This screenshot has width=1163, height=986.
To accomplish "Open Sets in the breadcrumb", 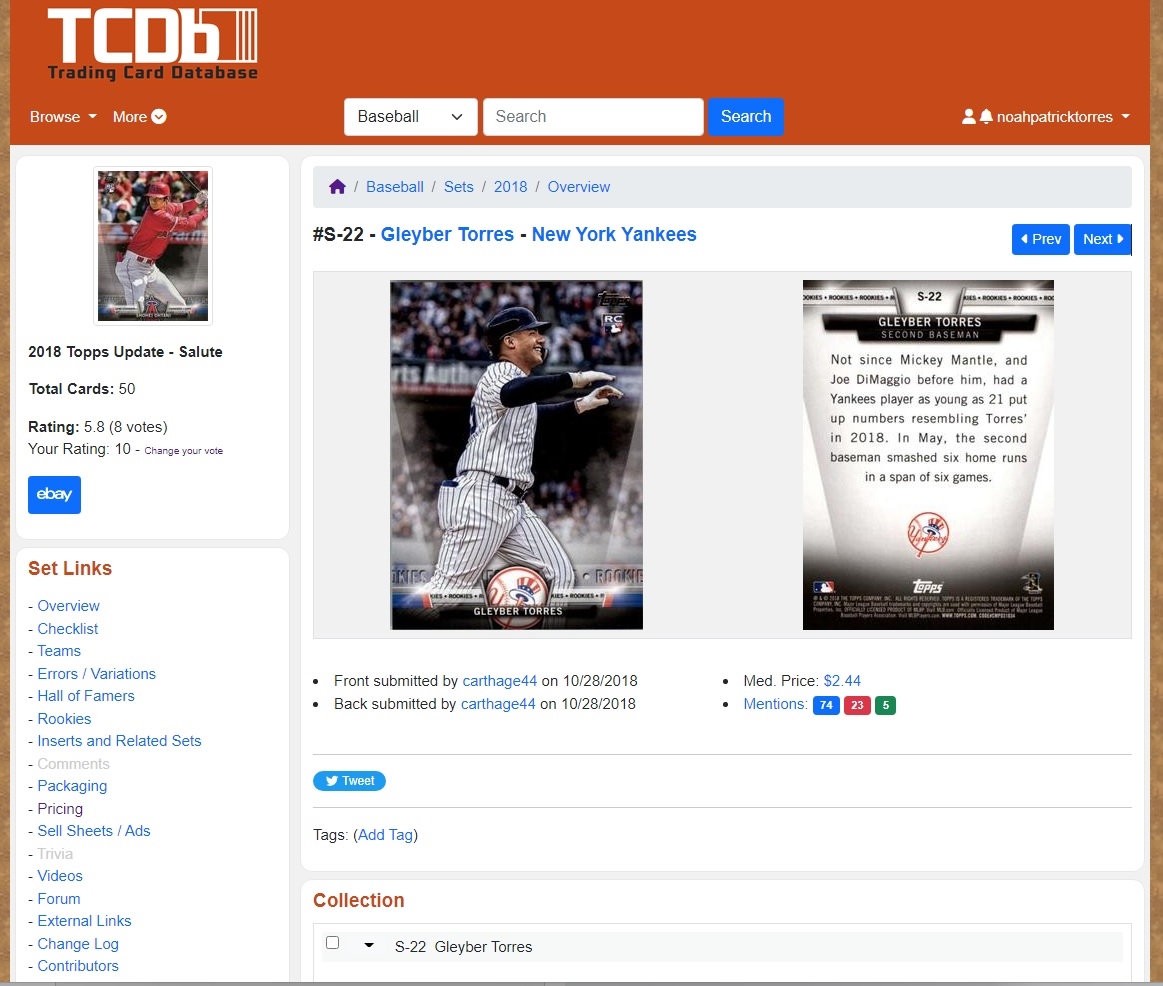I will tap(458, 187).
